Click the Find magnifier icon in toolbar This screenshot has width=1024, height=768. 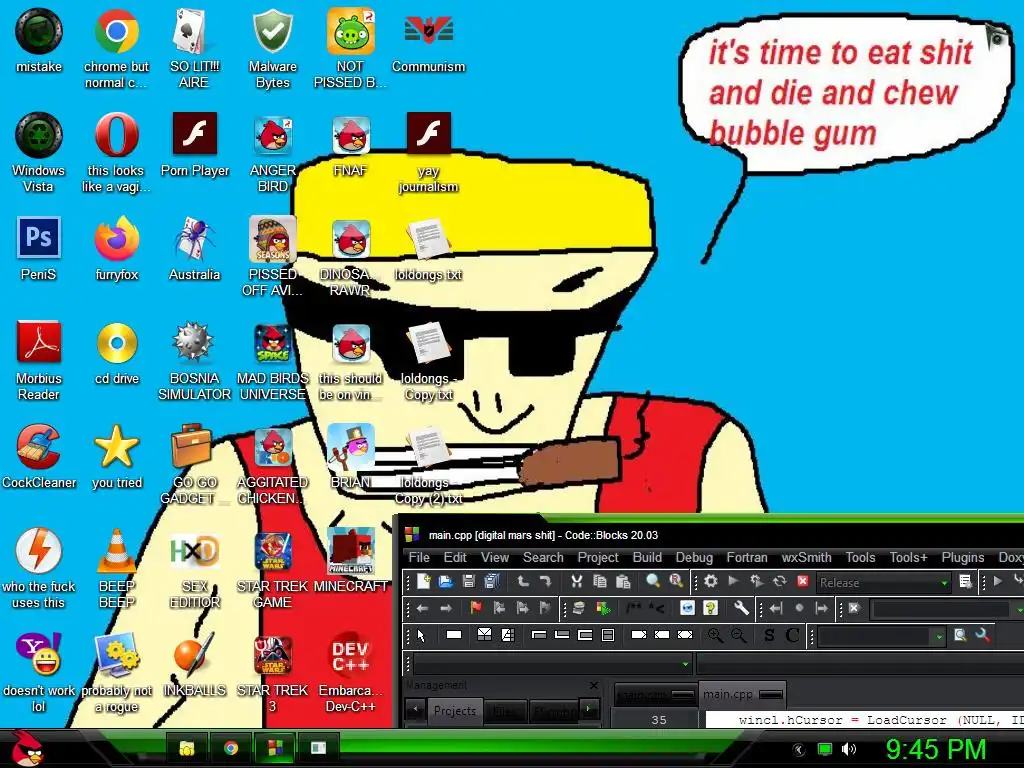pyautogui.click(x=652, y=581)
